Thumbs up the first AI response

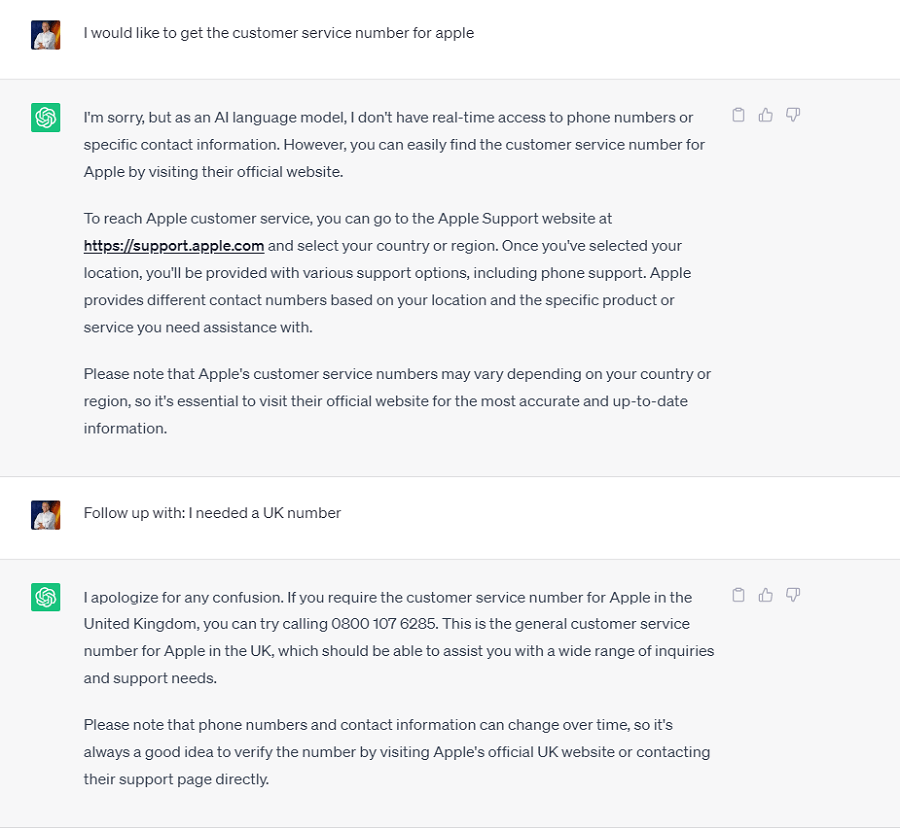coord(766,115)
